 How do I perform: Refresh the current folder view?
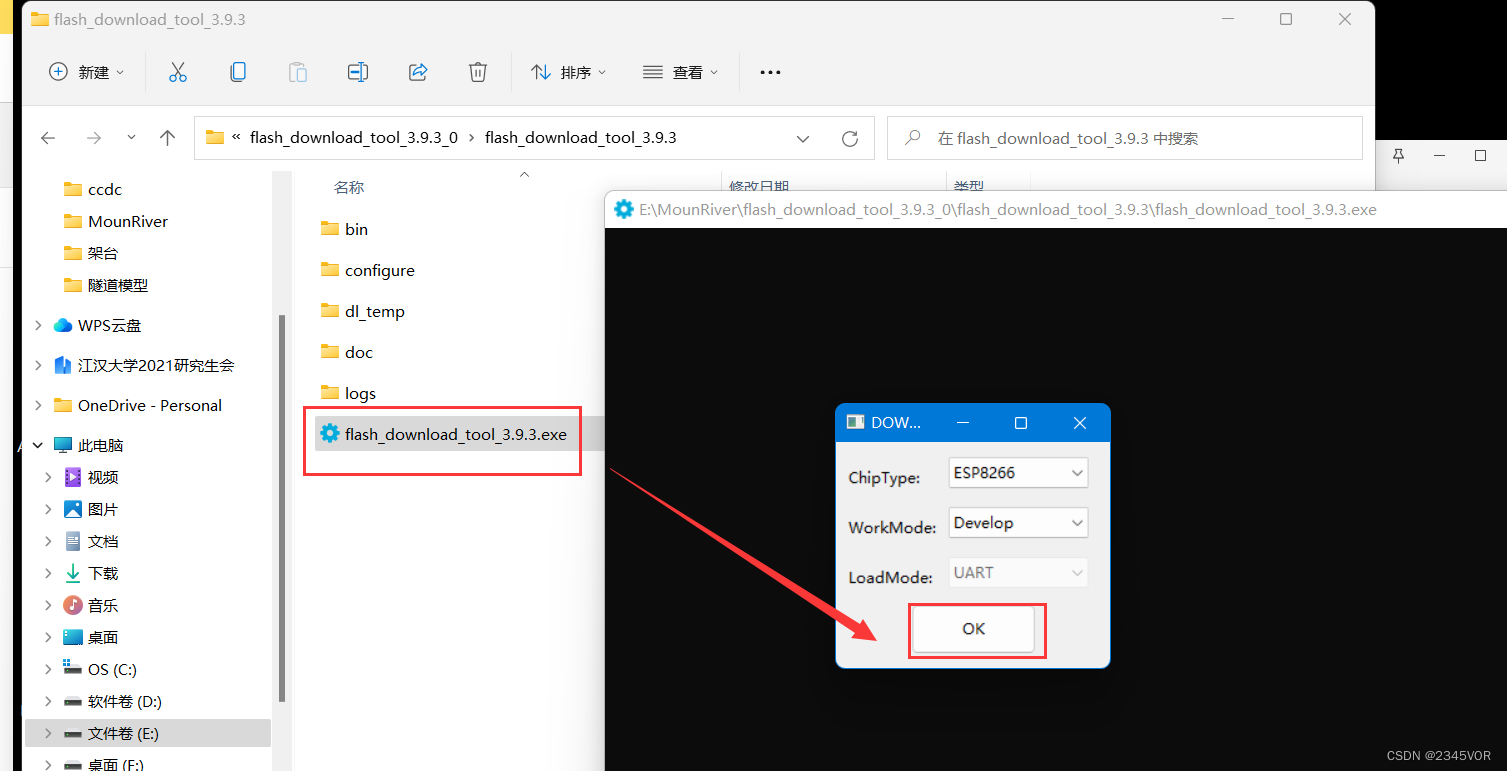[850, 138]
